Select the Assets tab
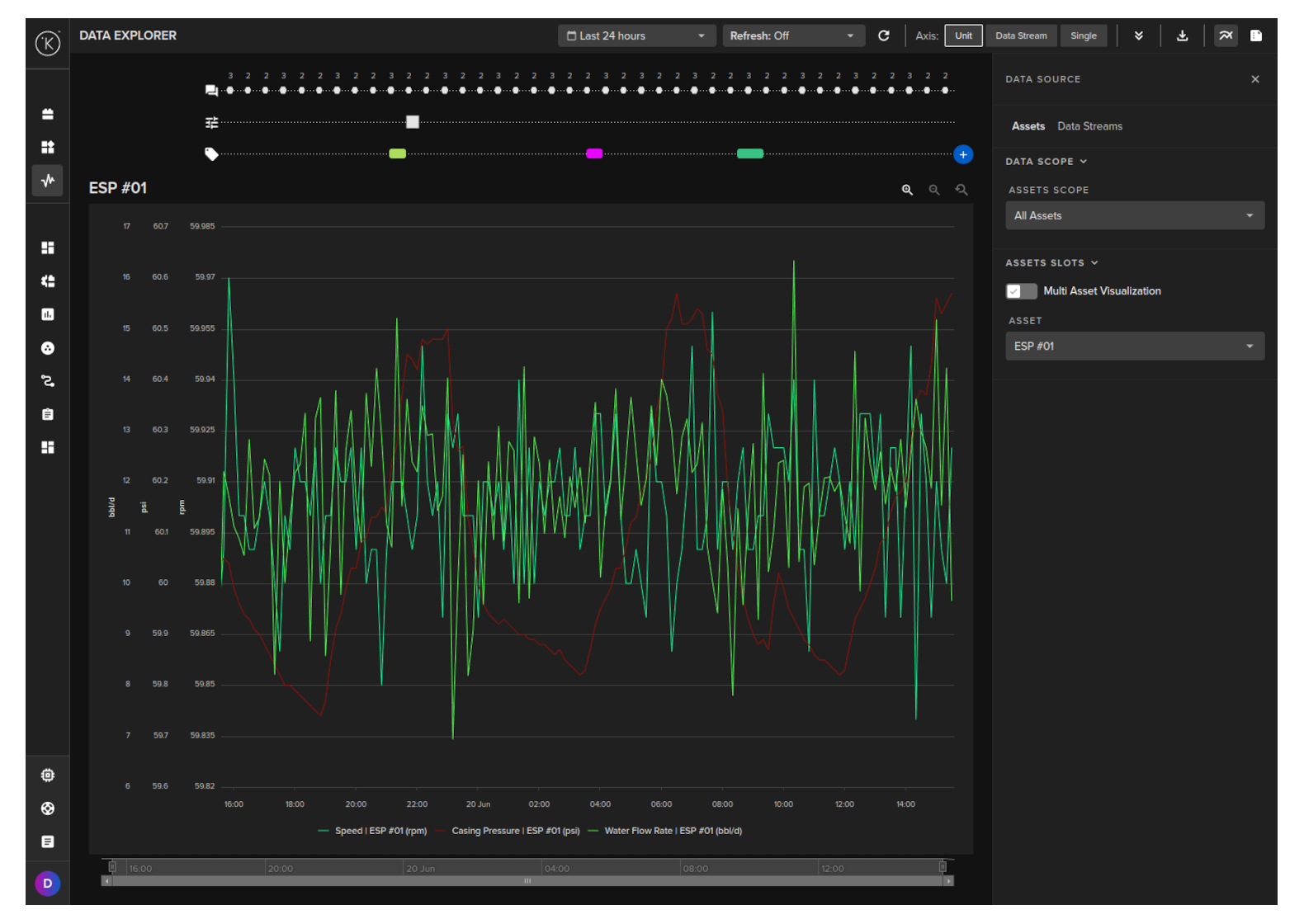The width and height of the screenshot is (1304, 924). [x=1028, y=126]
